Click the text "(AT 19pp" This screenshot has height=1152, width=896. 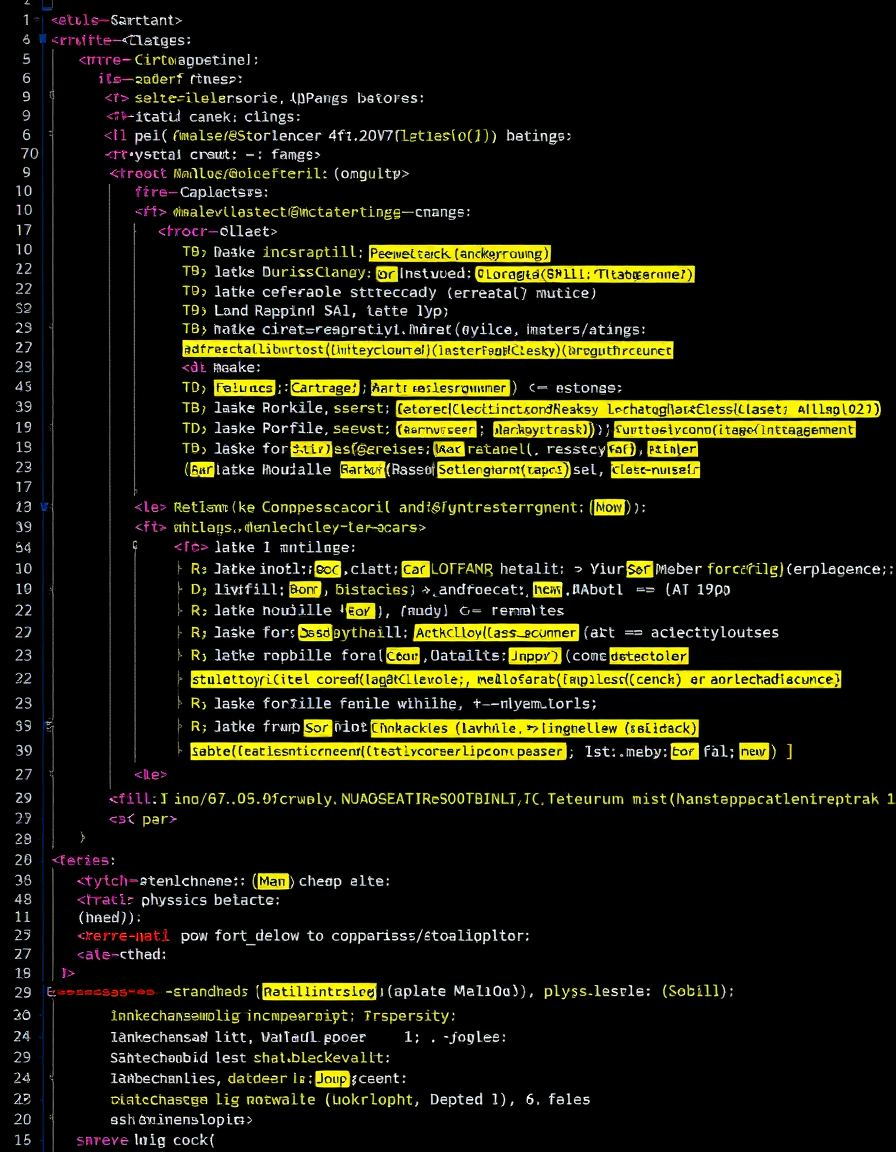(x=697, y=589)
